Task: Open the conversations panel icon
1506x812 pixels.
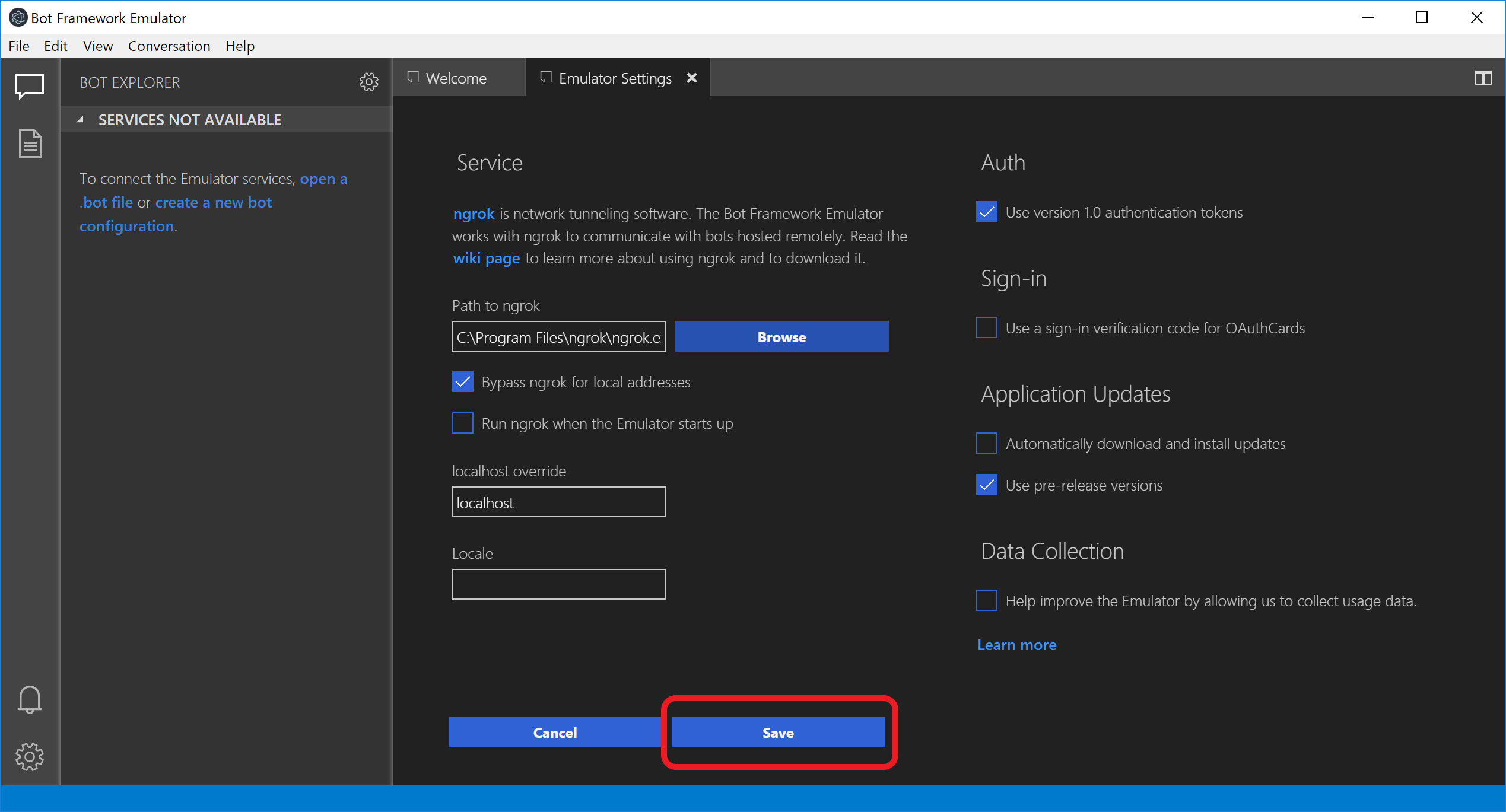Action: click(30, 87)
